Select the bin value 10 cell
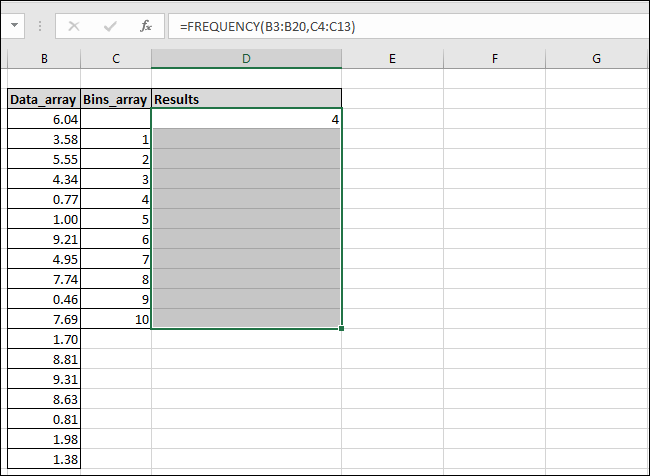The image size is (650, 476). pos(116,319)
